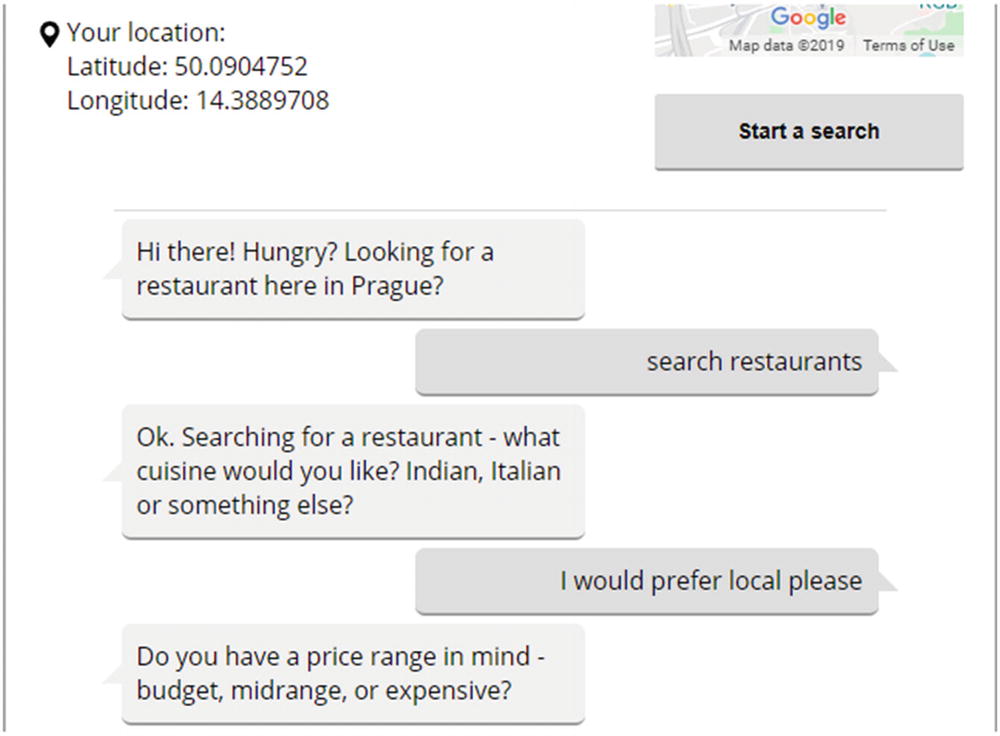Click the "Your location:" heading
1000x736 pixels.
pyautogui.click(x=146, y=33)
